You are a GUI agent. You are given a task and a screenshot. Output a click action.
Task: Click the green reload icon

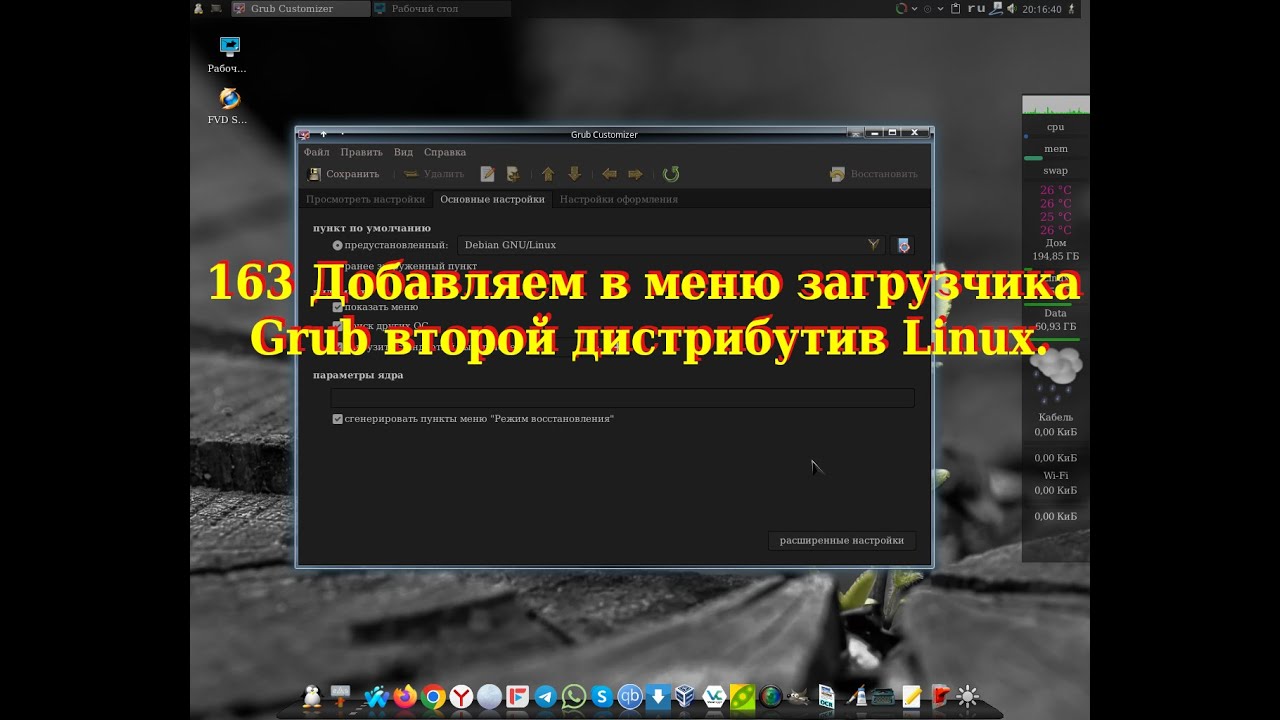(671, 174)
